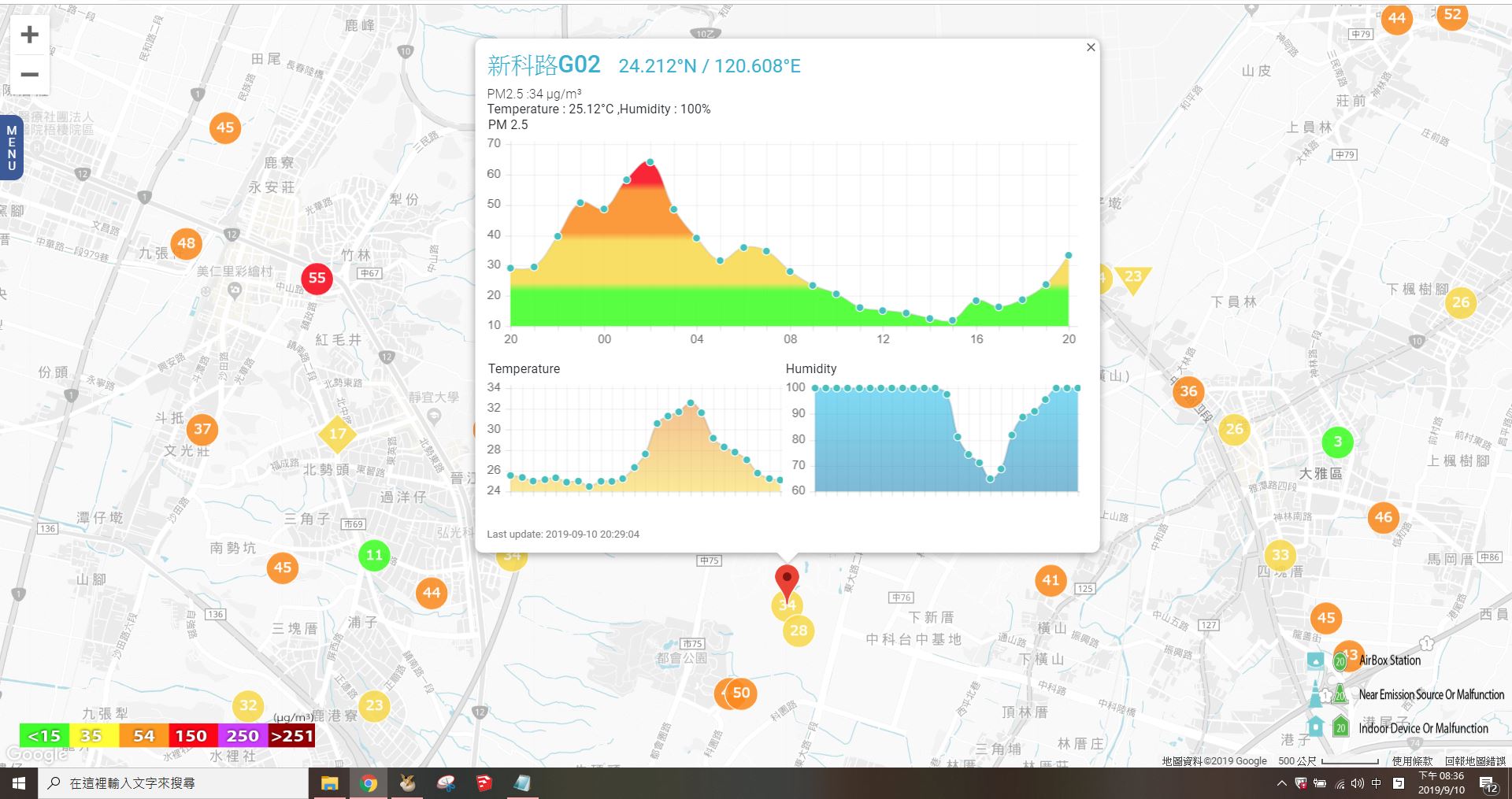
Task: Click the blue AirBox Station legend icon
Action: click(x=1315, y=660)
